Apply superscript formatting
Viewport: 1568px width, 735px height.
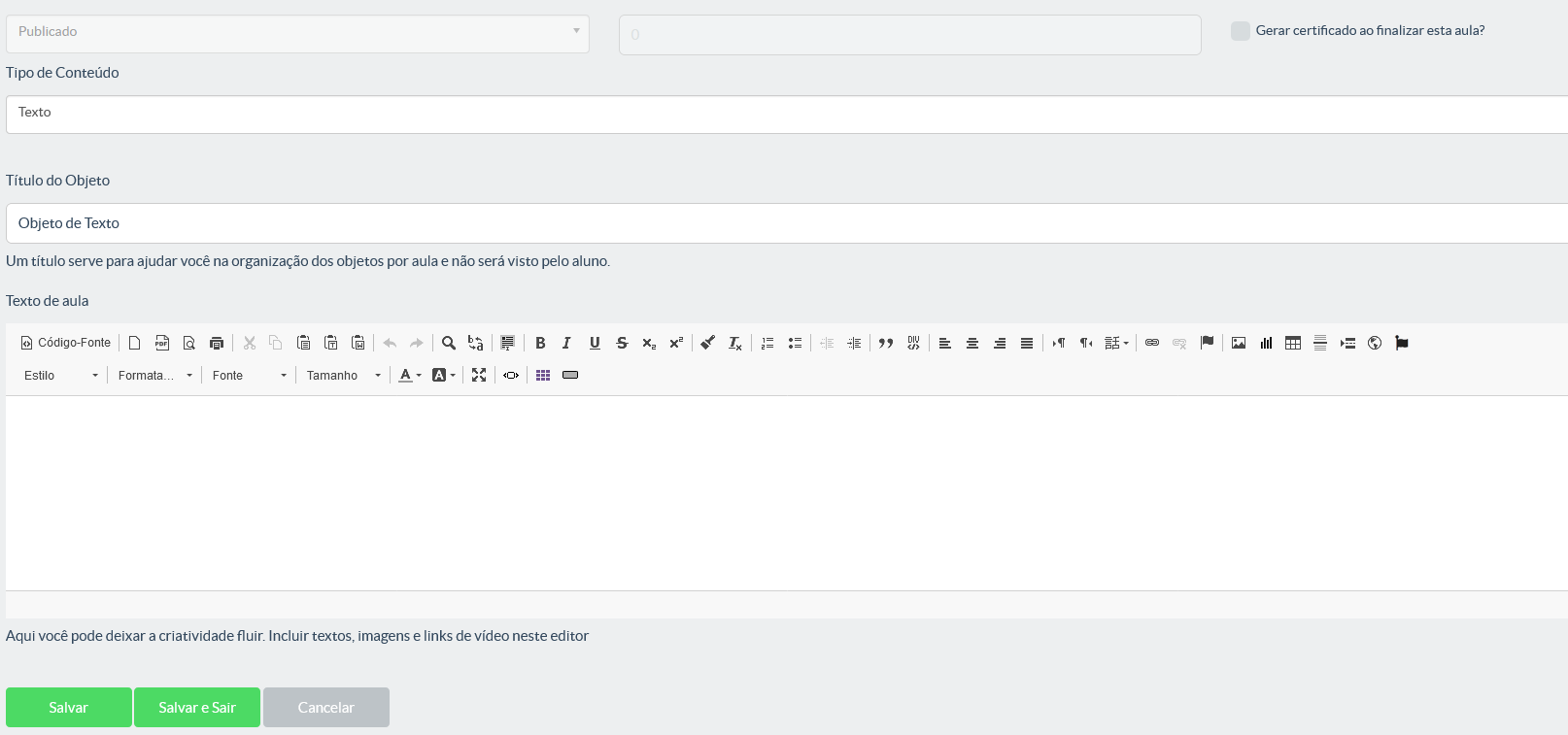point(676,343)
